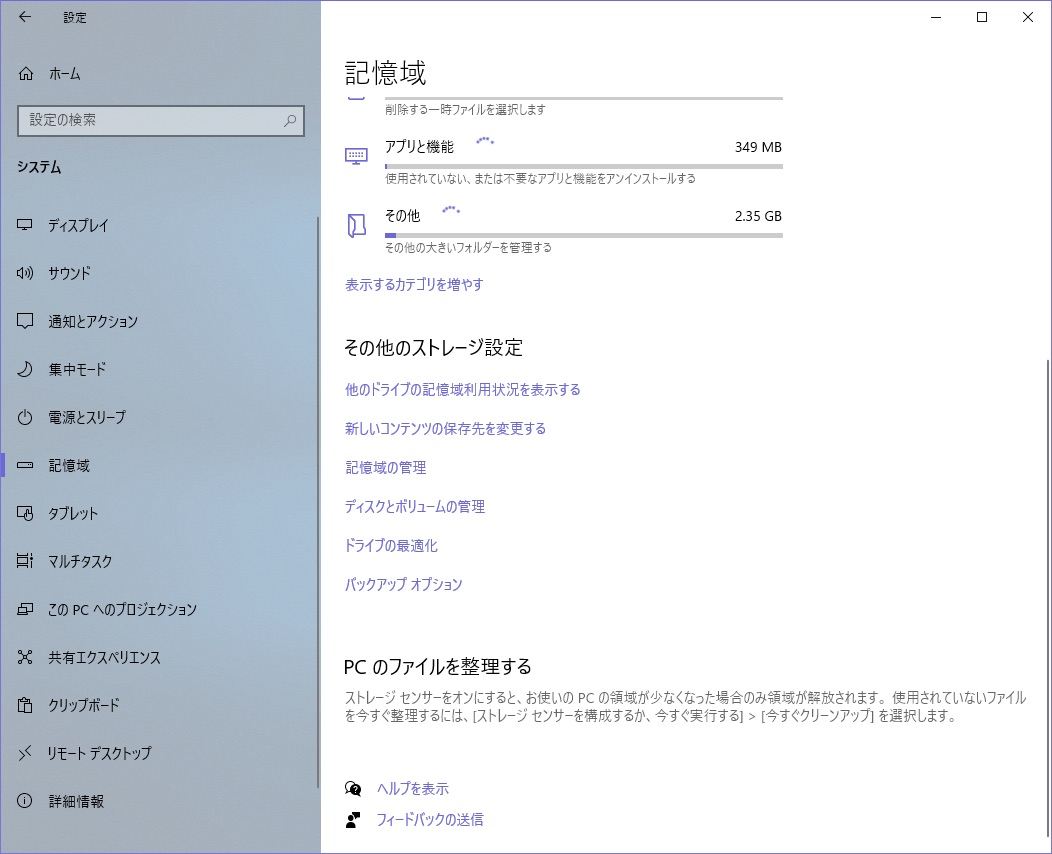The width and height of the screenshot is (1052, 854).
Task: Select the クリップボード icon
Action: point(25,705)
